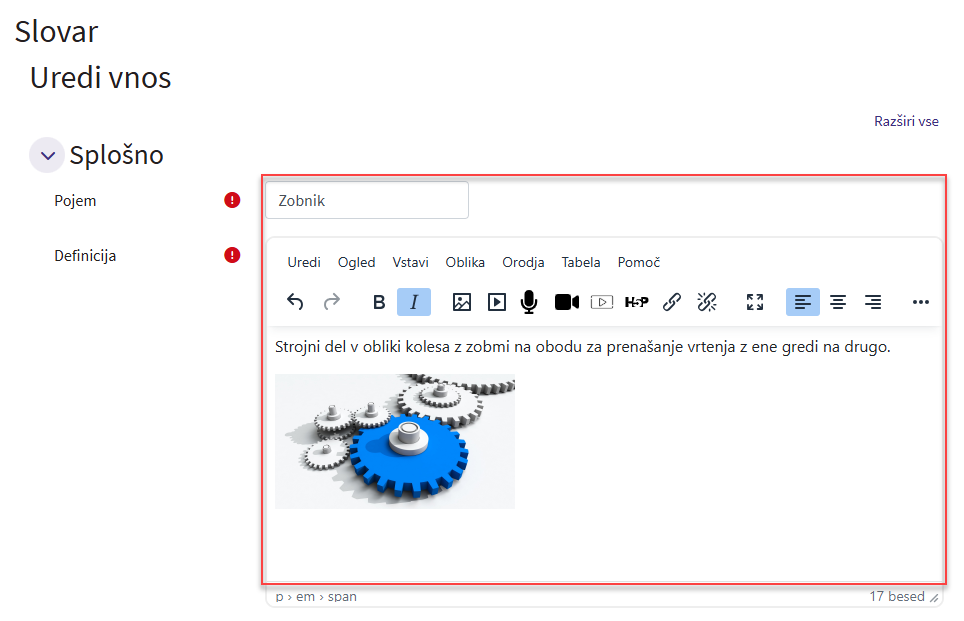This screenshot has width=964, height=621.
Task: Undo the last edit
Action: (x=295, y=302)
